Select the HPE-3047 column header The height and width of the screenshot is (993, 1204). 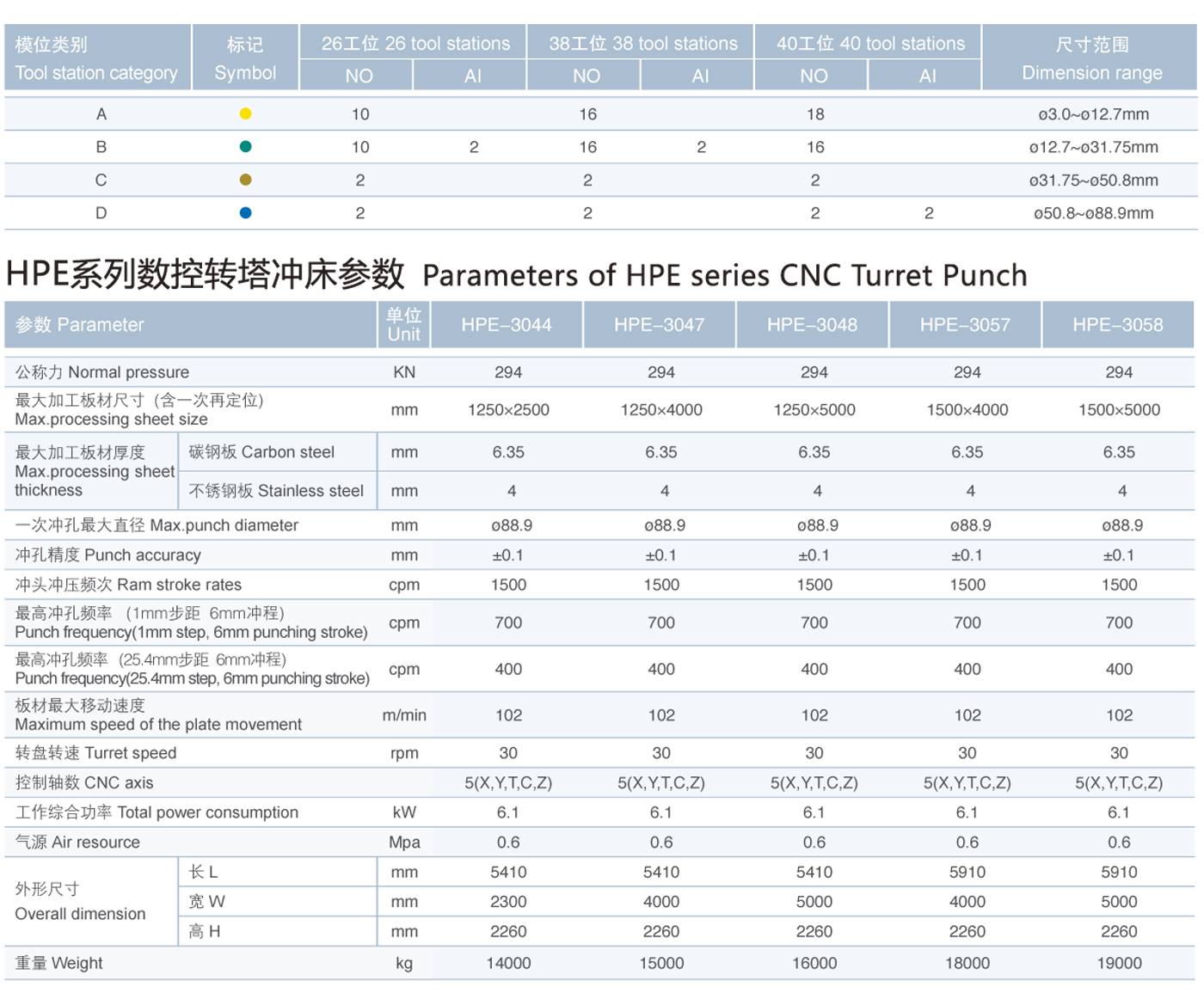pyautogui.click(x=659, y=325)
